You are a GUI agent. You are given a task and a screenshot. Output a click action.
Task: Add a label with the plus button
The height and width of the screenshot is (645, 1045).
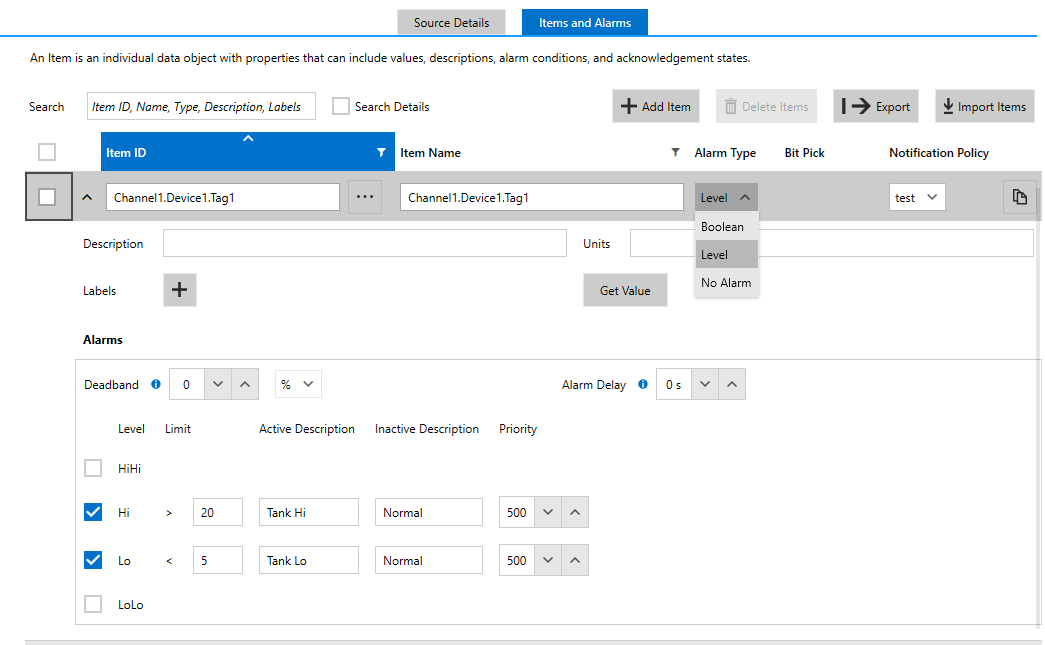pyautogui.click(x=180, y=290)
